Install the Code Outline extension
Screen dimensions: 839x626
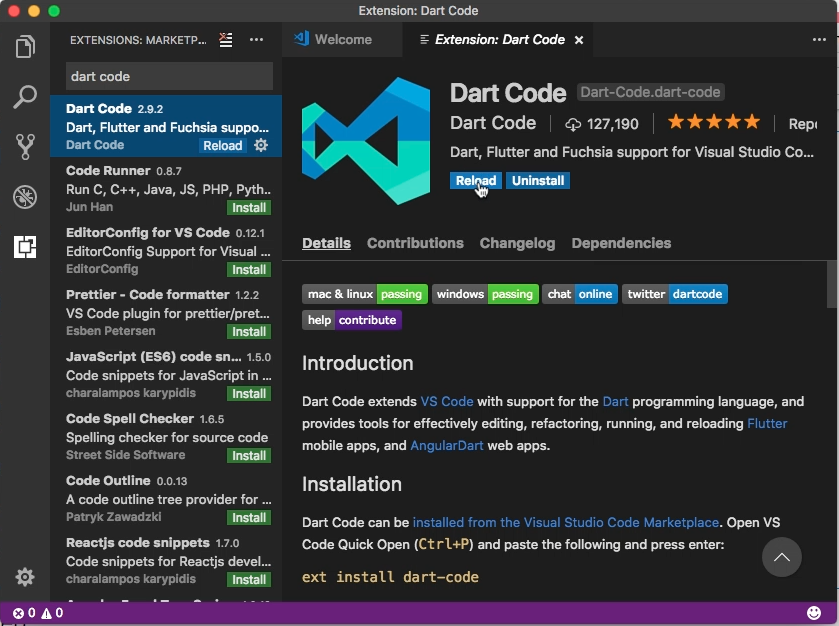(249, 518)
